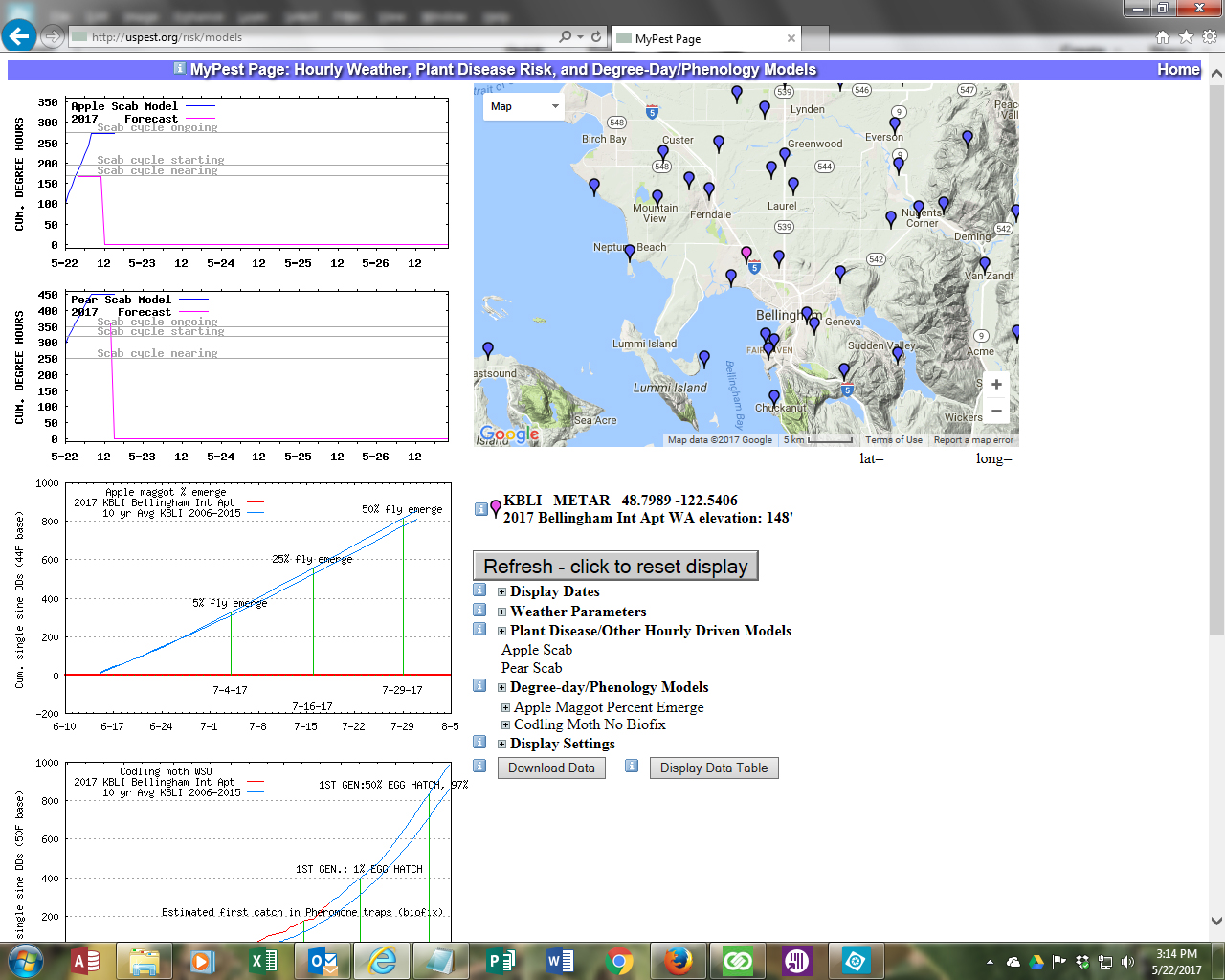The height and width of the screenshot is (980, 1225).
Task: Click info icon next to Weather Parameters
Action: pos(480,610)
